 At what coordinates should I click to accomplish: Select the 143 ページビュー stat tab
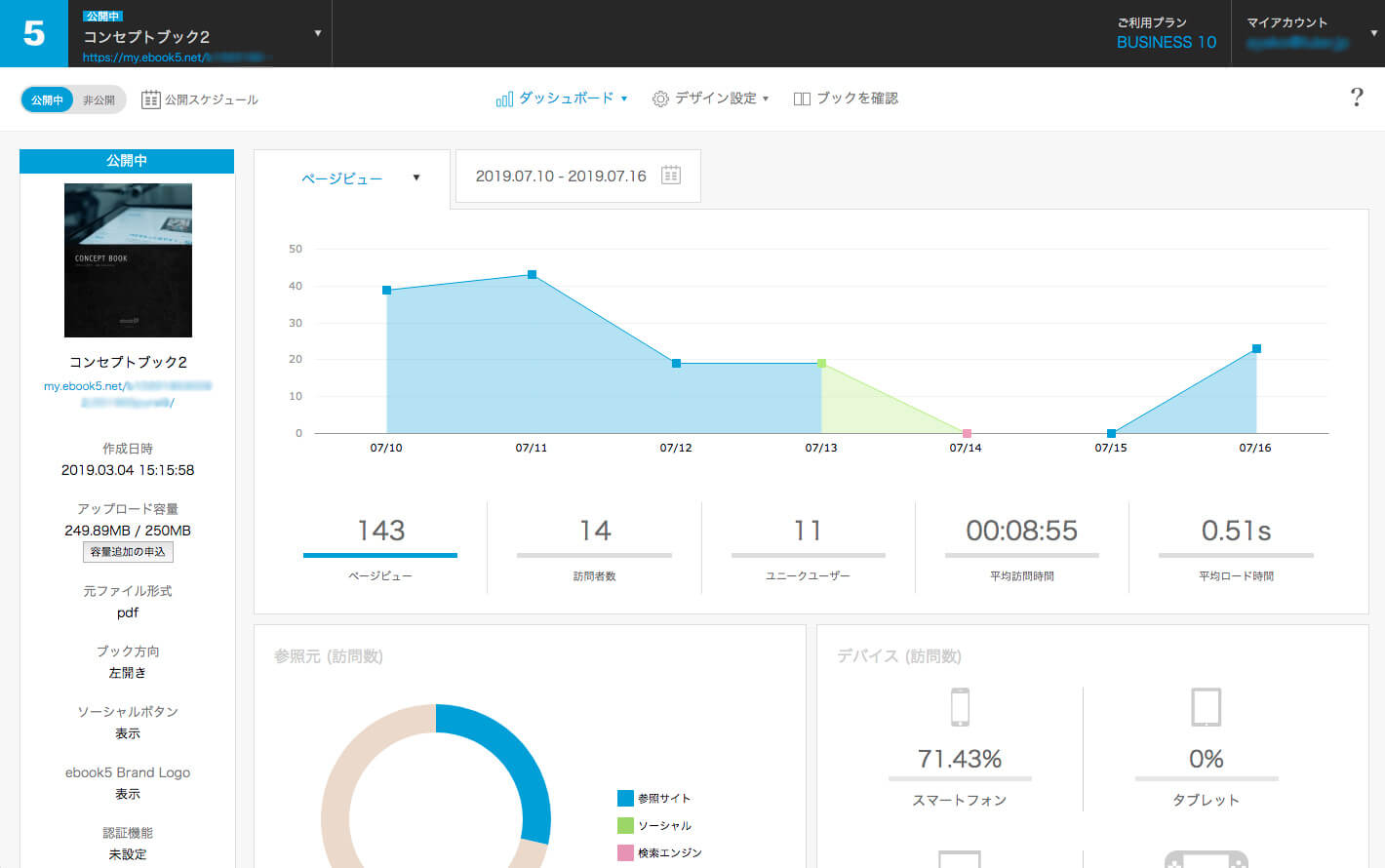(380, 547)
